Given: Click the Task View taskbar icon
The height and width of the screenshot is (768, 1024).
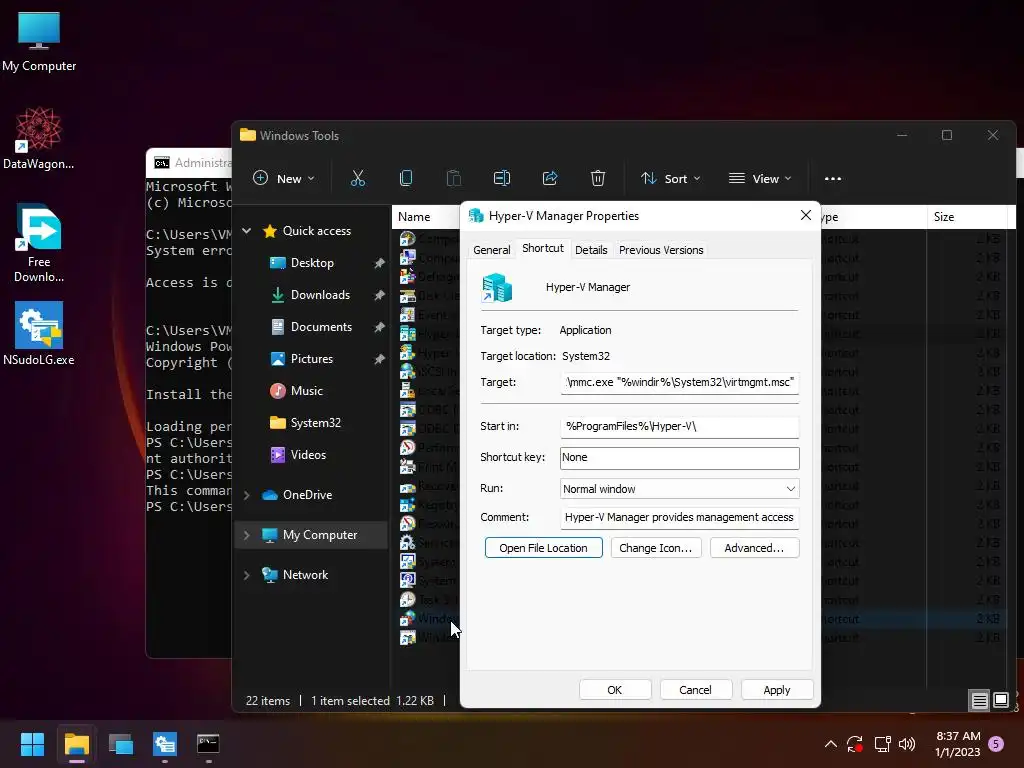Looking at the screenshot, I should (121, 744).
